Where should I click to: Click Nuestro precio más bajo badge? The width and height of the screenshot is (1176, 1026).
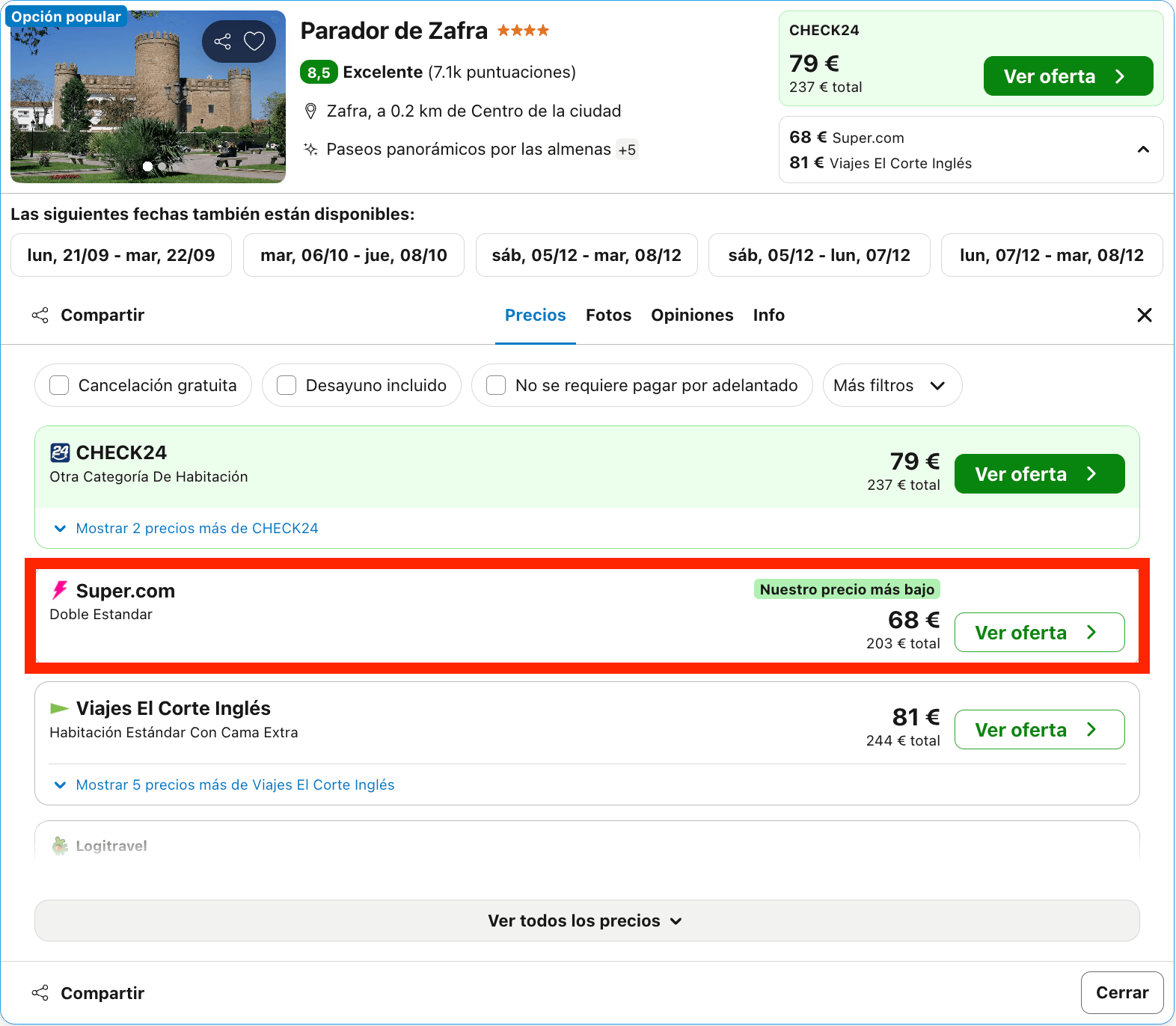[847, 589]
